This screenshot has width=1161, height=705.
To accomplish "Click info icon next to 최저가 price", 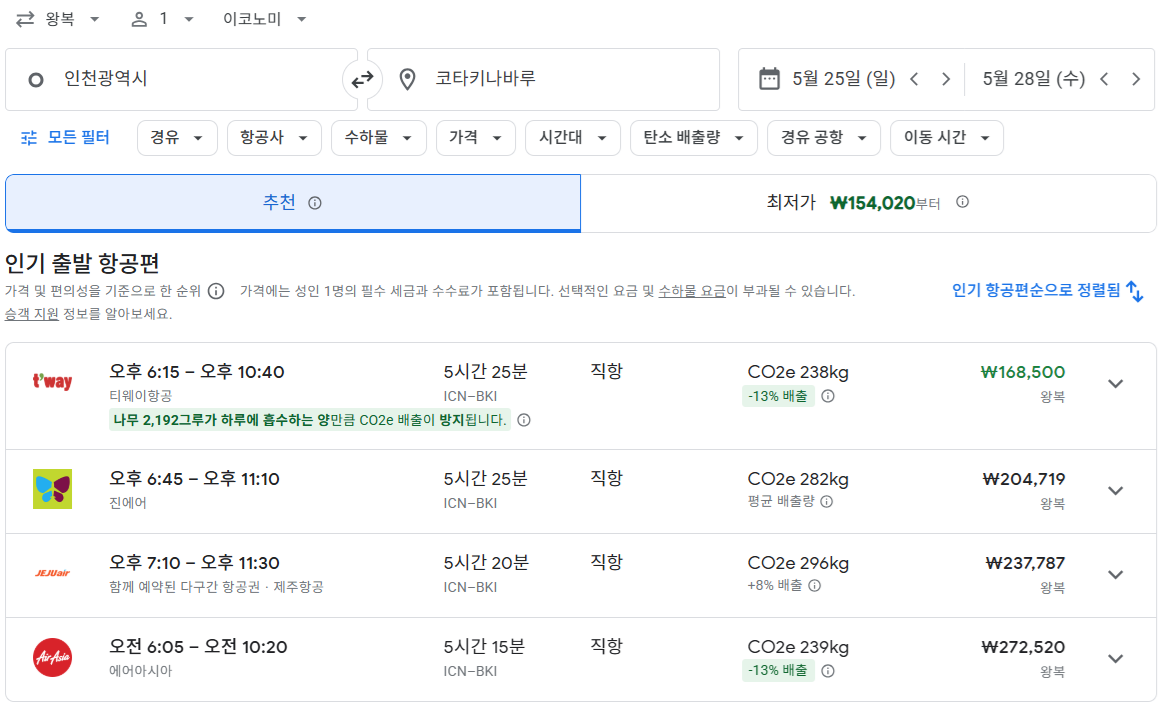I will point(962,201).
